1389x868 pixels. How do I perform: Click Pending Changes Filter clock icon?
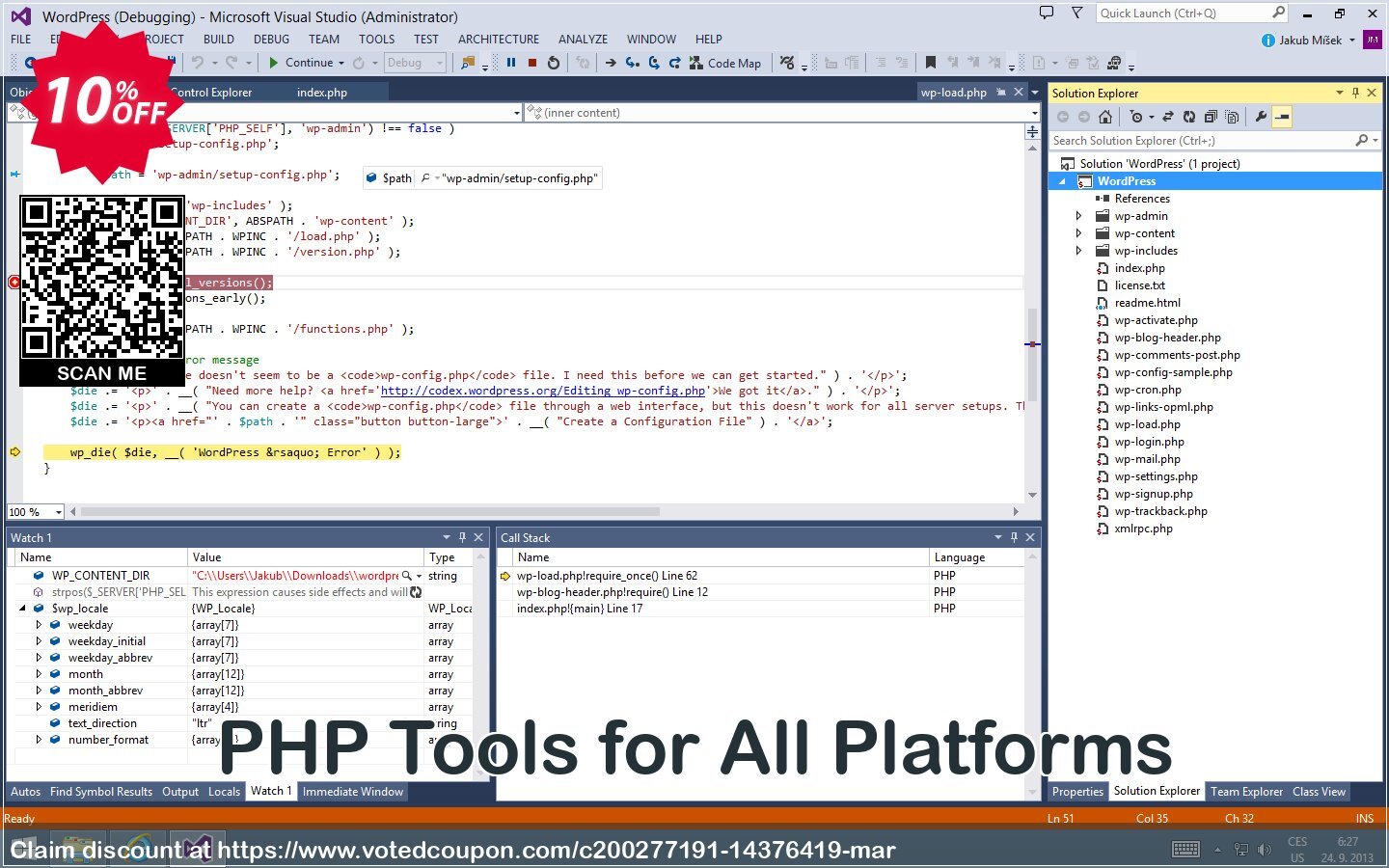coord(1137,117)
